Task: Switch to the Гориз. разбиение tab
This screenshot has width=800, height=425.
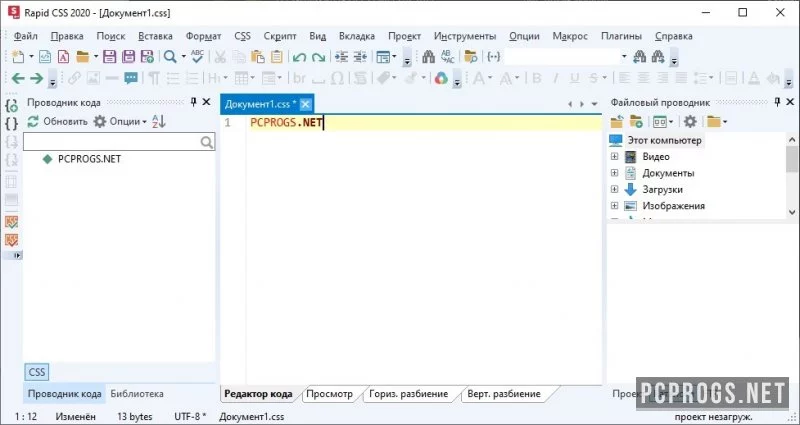Action: point(409,394)
